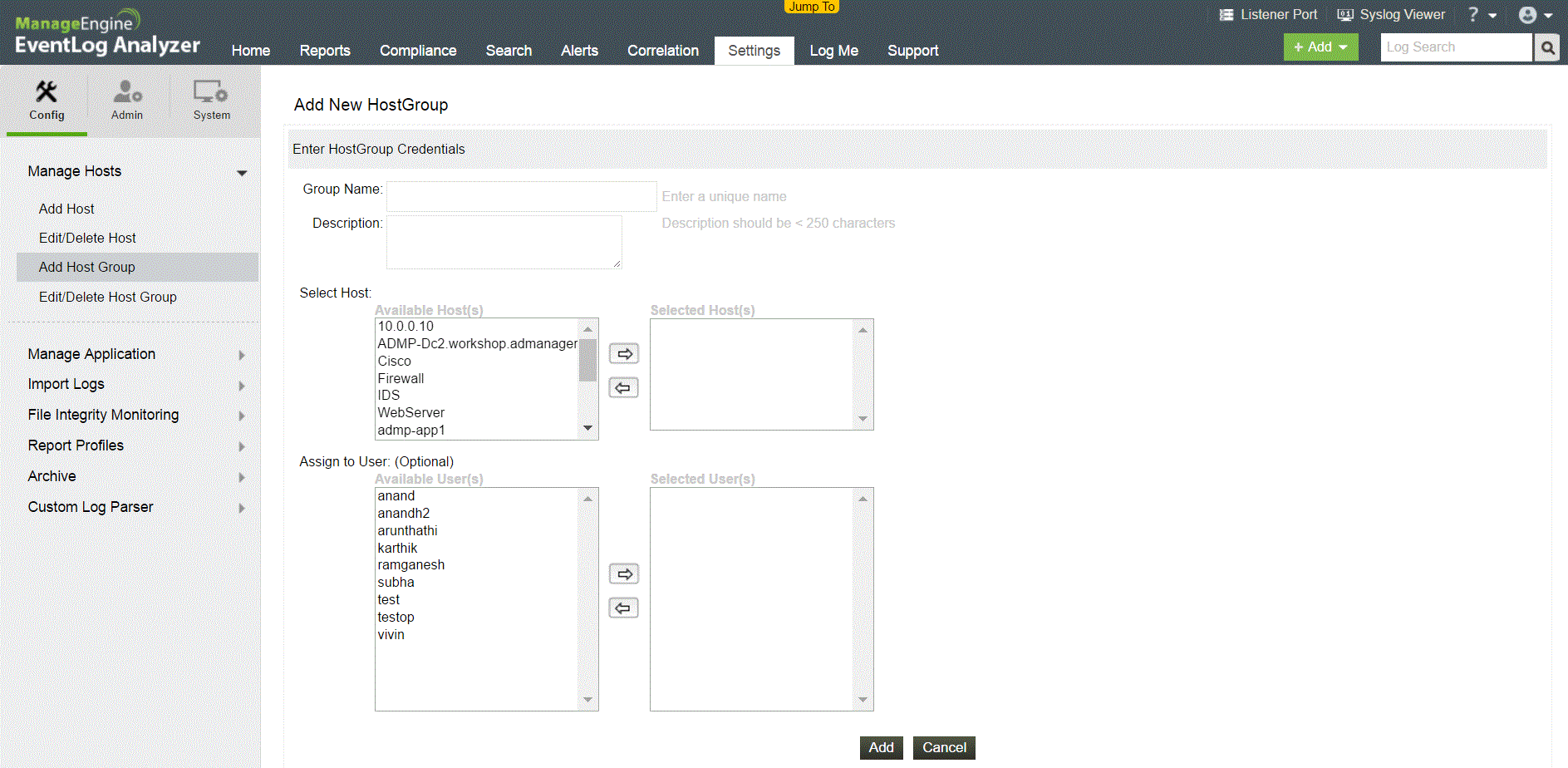1568x768 pixels.
Task: Open the Syslog Viewer monitor icon
Action: [x=1345, y=15]
